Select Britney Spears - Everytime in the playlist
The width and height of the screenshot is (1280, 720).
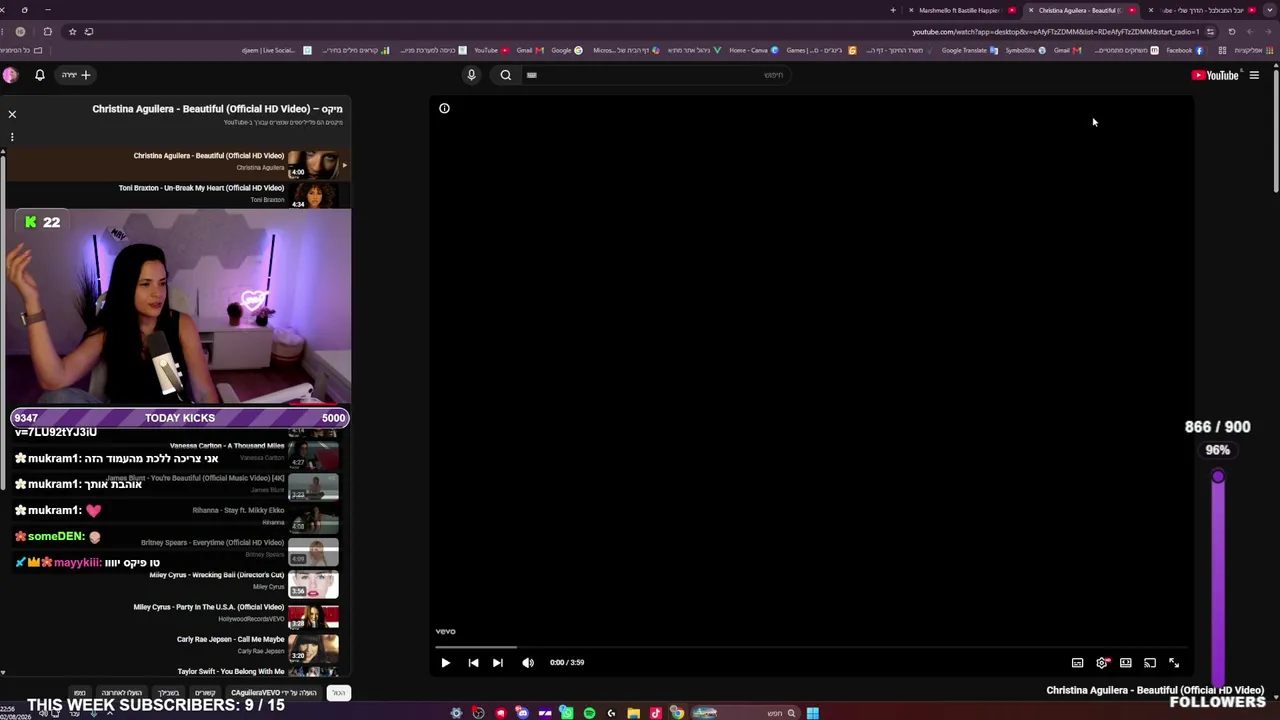tap(212, 543)
